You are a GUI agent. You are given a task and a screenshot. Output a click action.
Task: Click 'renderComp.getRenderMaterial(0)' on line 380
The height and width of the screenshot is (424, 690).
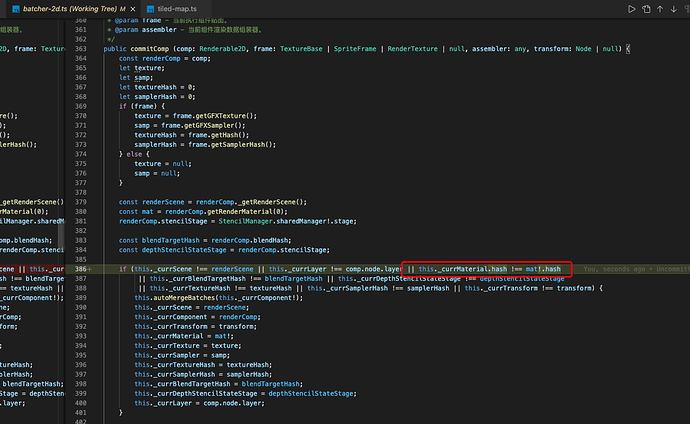point(226,212)
